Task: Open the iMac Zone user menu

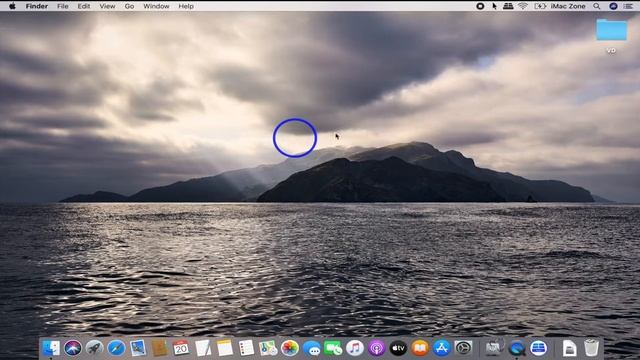Action: [x=568, y=6]
